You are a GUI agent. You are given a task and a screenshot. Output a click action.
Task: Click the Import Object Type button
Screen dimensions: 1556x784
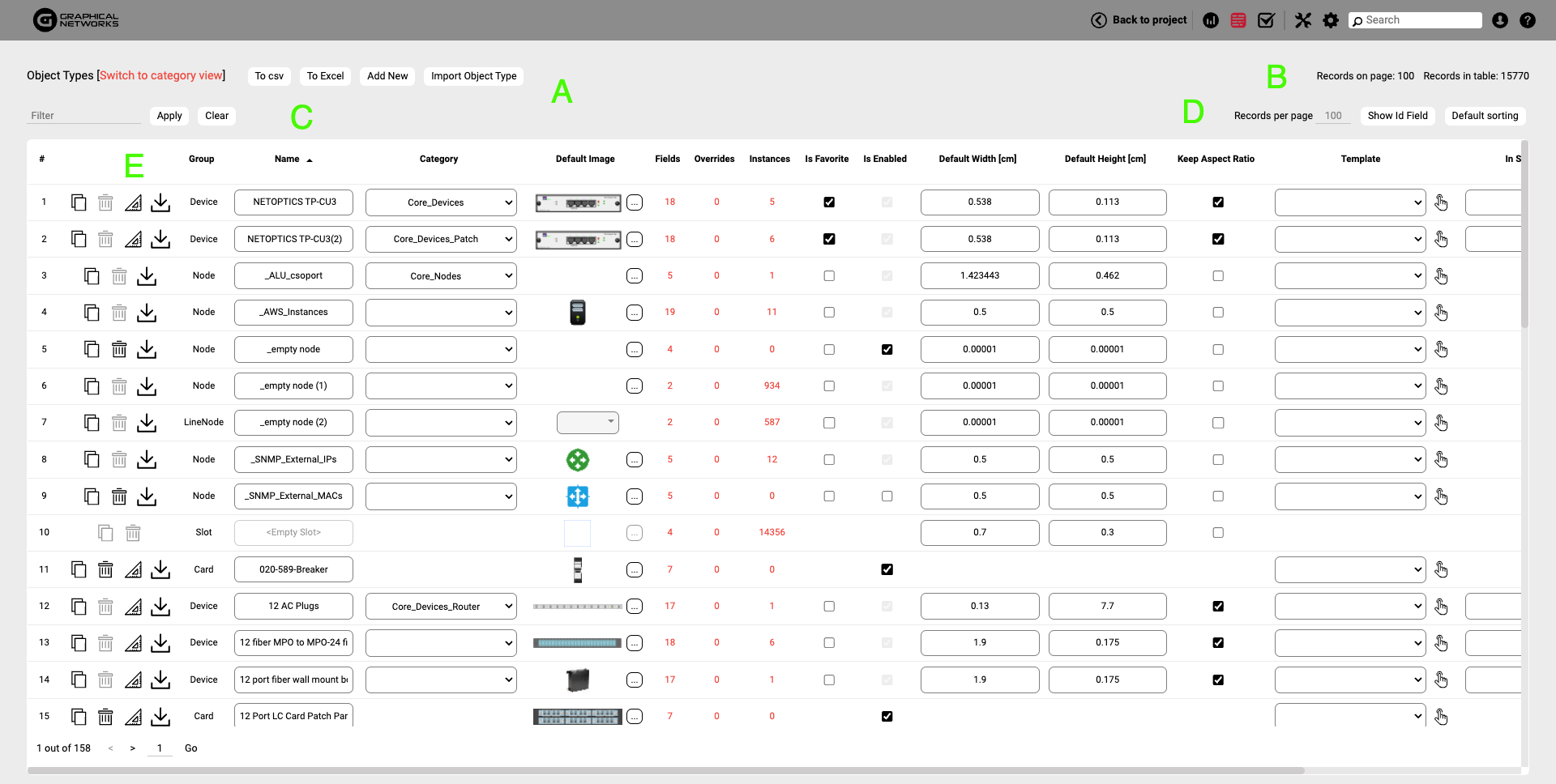[473, 76]
